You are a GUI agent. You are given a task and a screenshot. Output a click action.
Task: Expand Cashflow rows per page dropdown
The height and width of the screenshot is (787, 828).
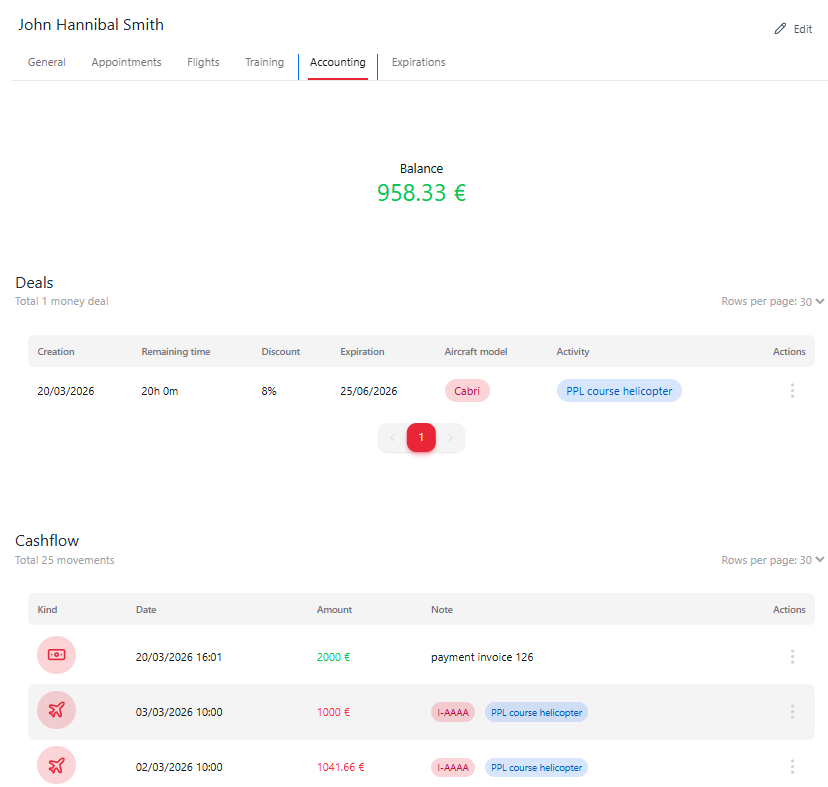pyautogui.click(x=819, y=560)
